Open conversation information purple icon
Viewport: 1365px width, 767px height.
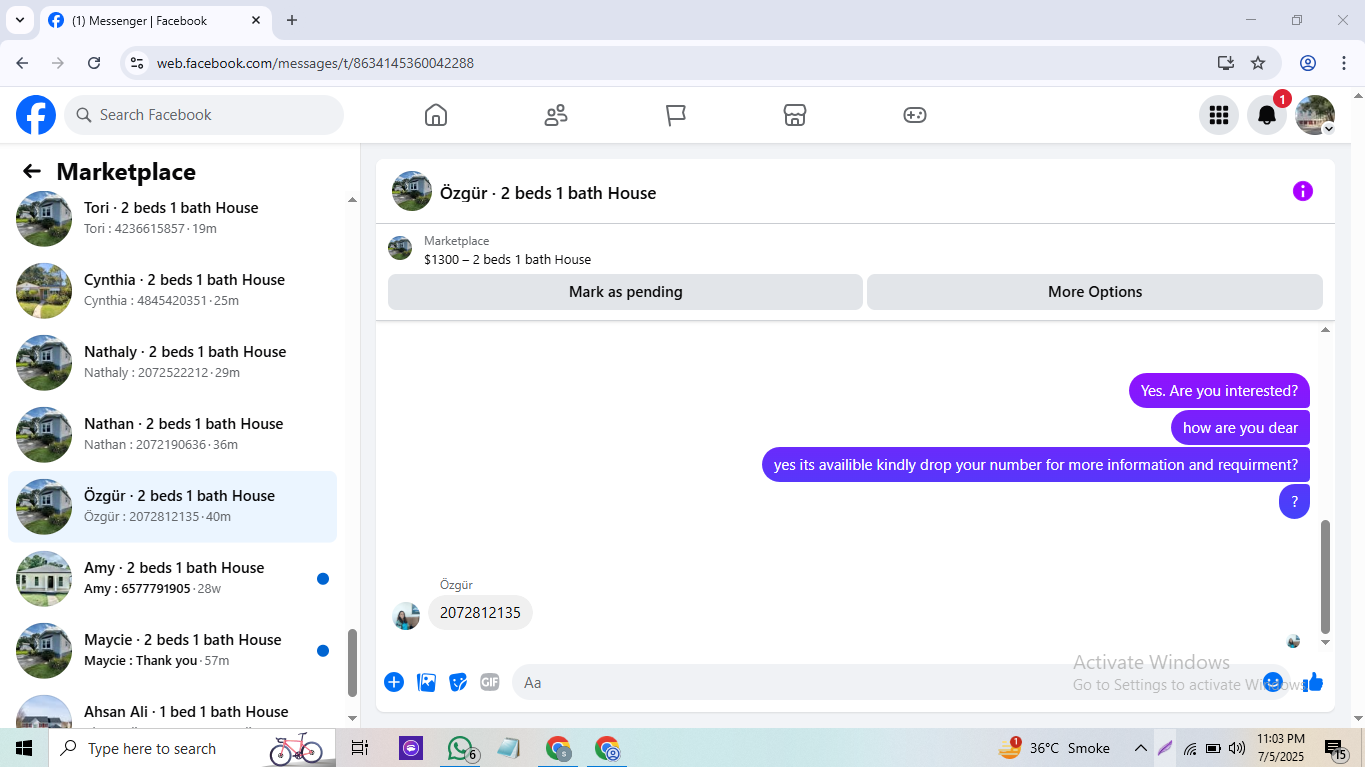1303,191
